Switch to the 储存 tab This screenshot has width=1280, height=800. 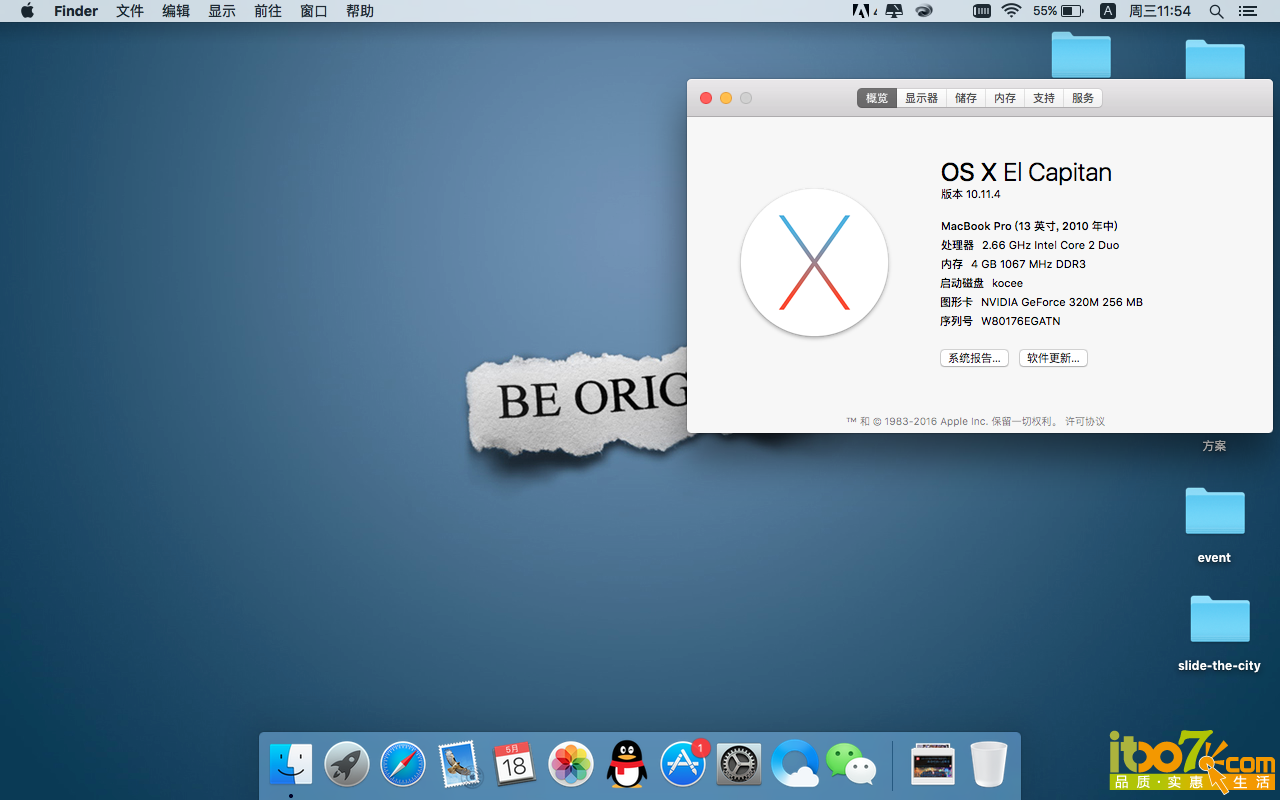point(966,98)
